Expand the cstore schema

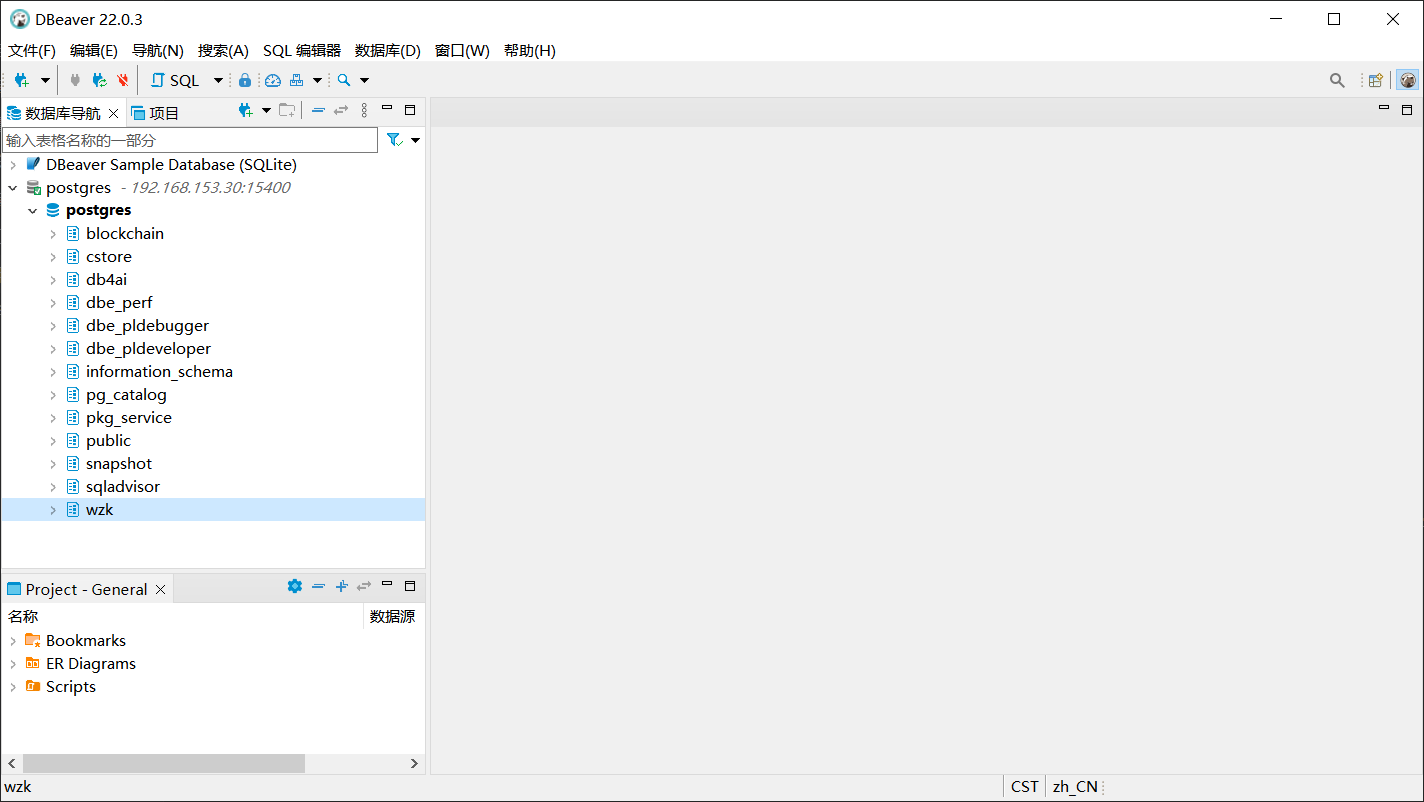pos(53,257)
